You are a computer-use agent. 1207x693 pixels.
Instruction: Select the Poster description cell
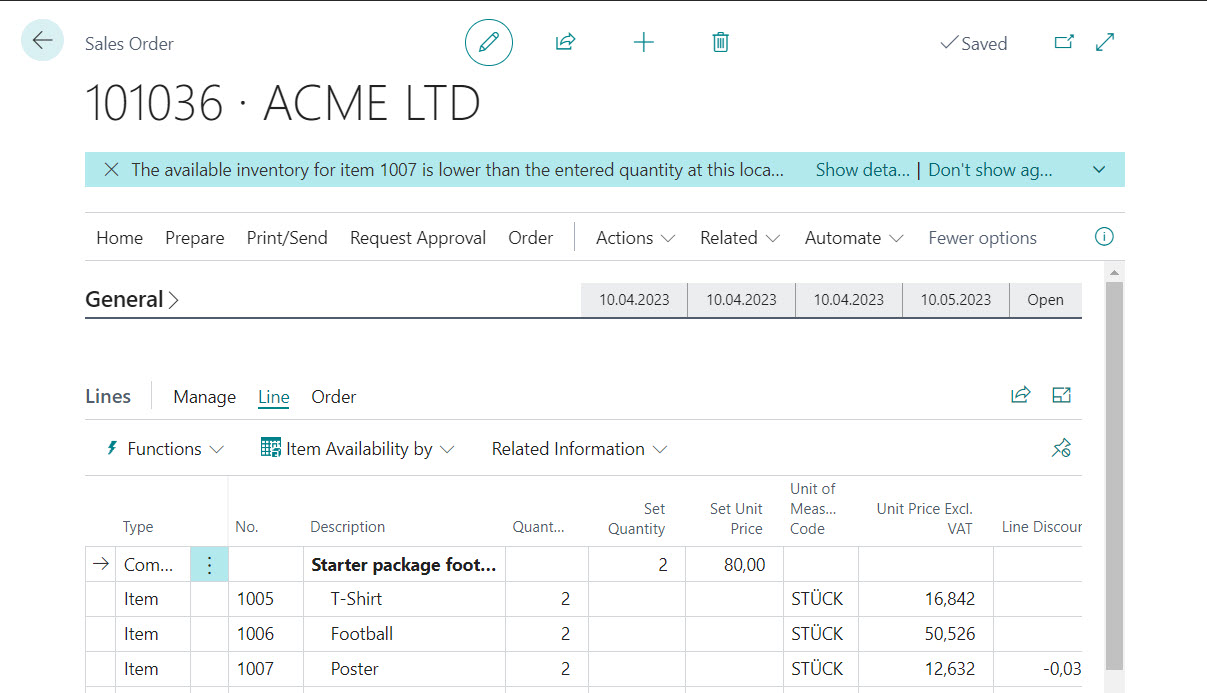[404, 669]
